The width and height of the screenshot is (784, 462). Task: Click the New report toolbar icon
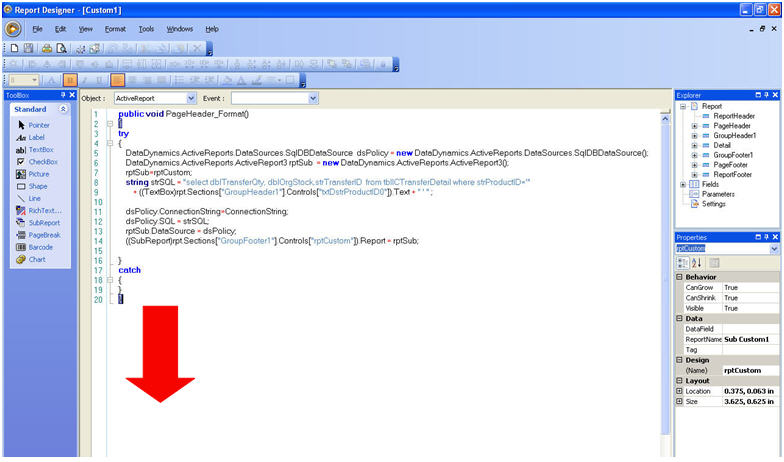[x=14, y=48]
